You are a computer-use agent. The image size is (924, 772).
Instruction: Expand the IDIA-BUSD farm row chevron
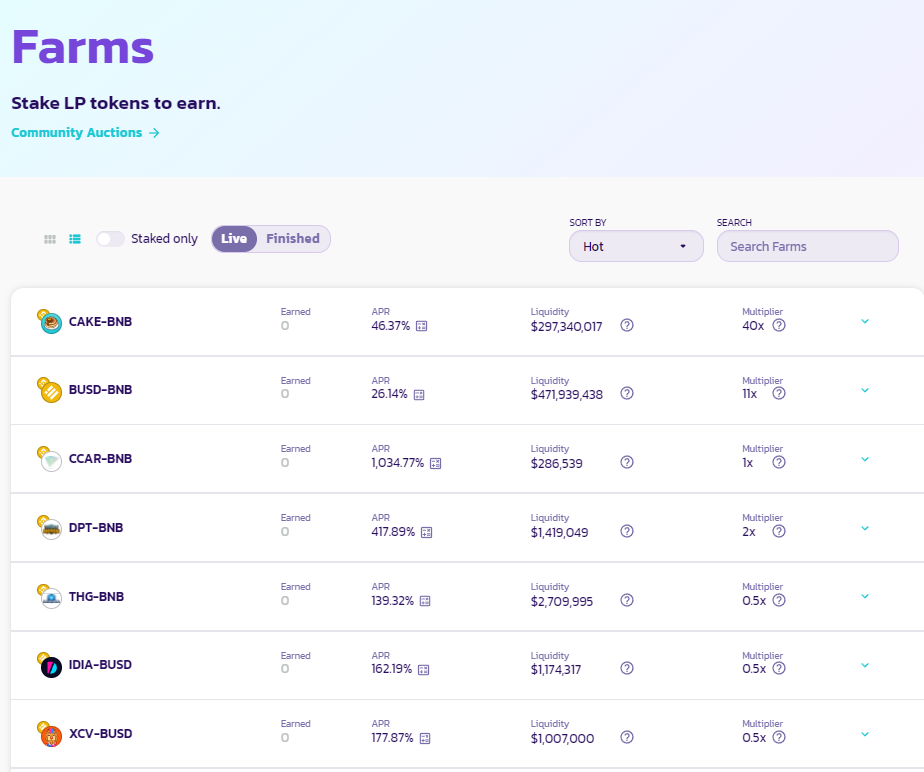click(x=865, y=665)
